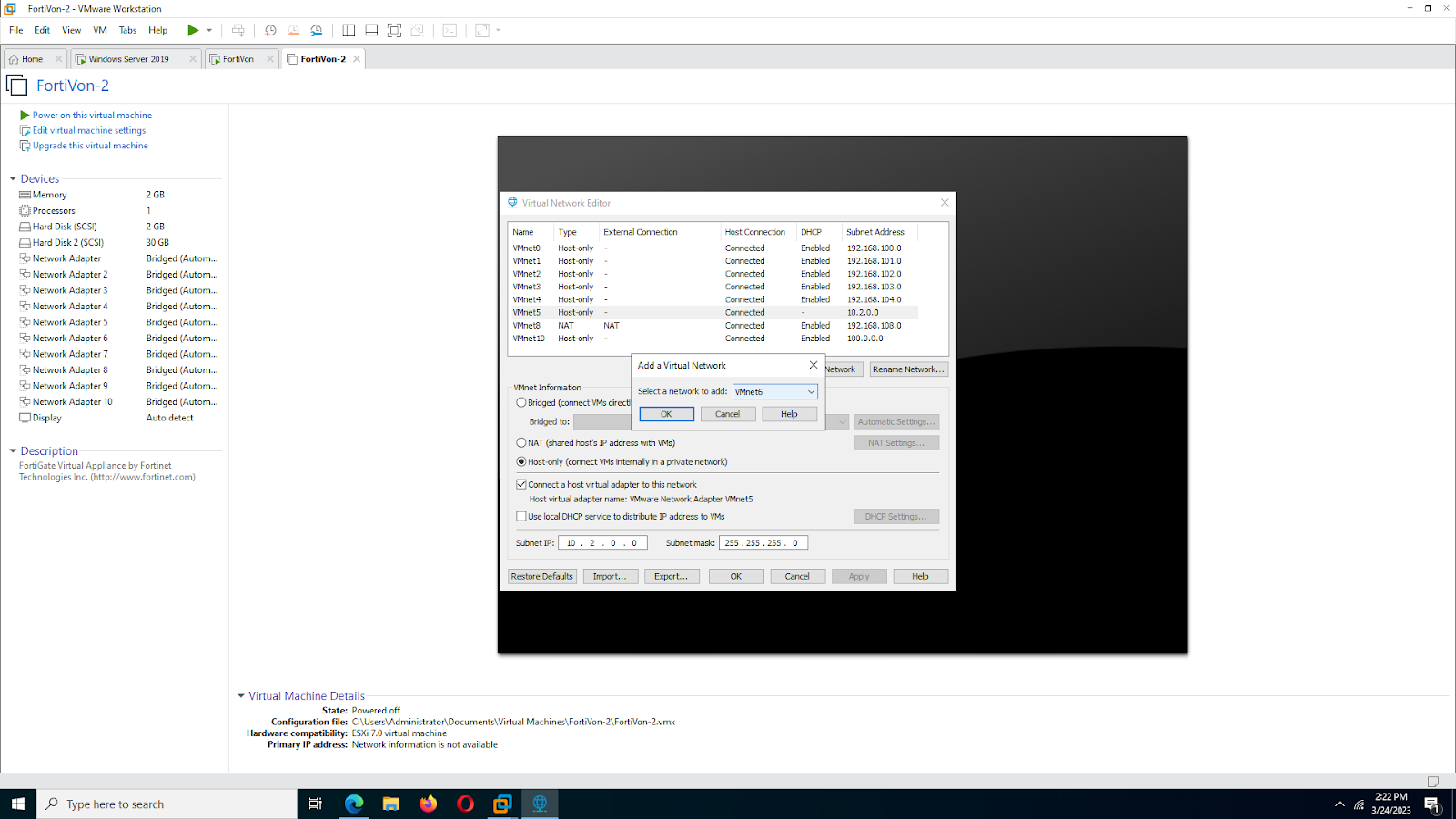This screenshot has width=1456, height=819.
Task: Close the Add a Virtual Network dialog
Action: point(814,365)
